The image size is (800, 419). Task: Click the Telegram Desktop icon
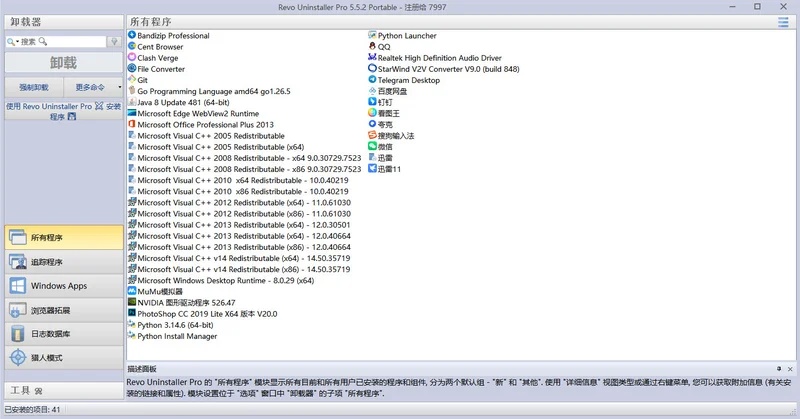(x=372, y=80)
